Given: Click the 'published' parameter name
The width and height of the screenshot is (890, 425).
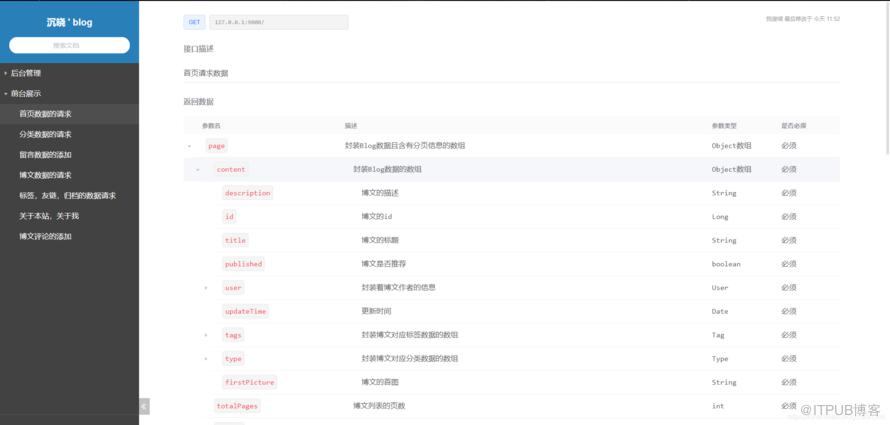Looking at the screenshot, I should click(244, 264).
